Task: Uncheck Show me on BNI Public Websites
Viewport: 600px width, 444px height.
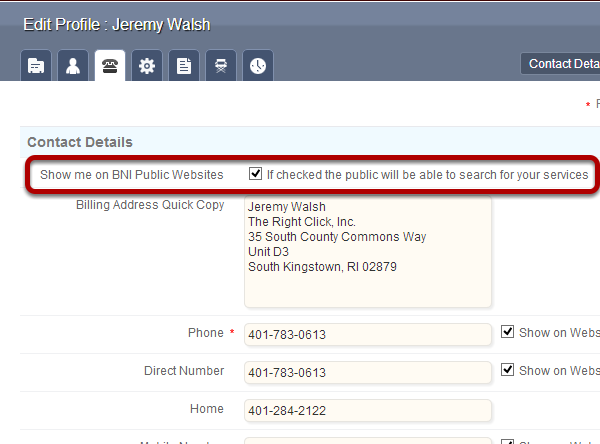Action: pos(256,174)
